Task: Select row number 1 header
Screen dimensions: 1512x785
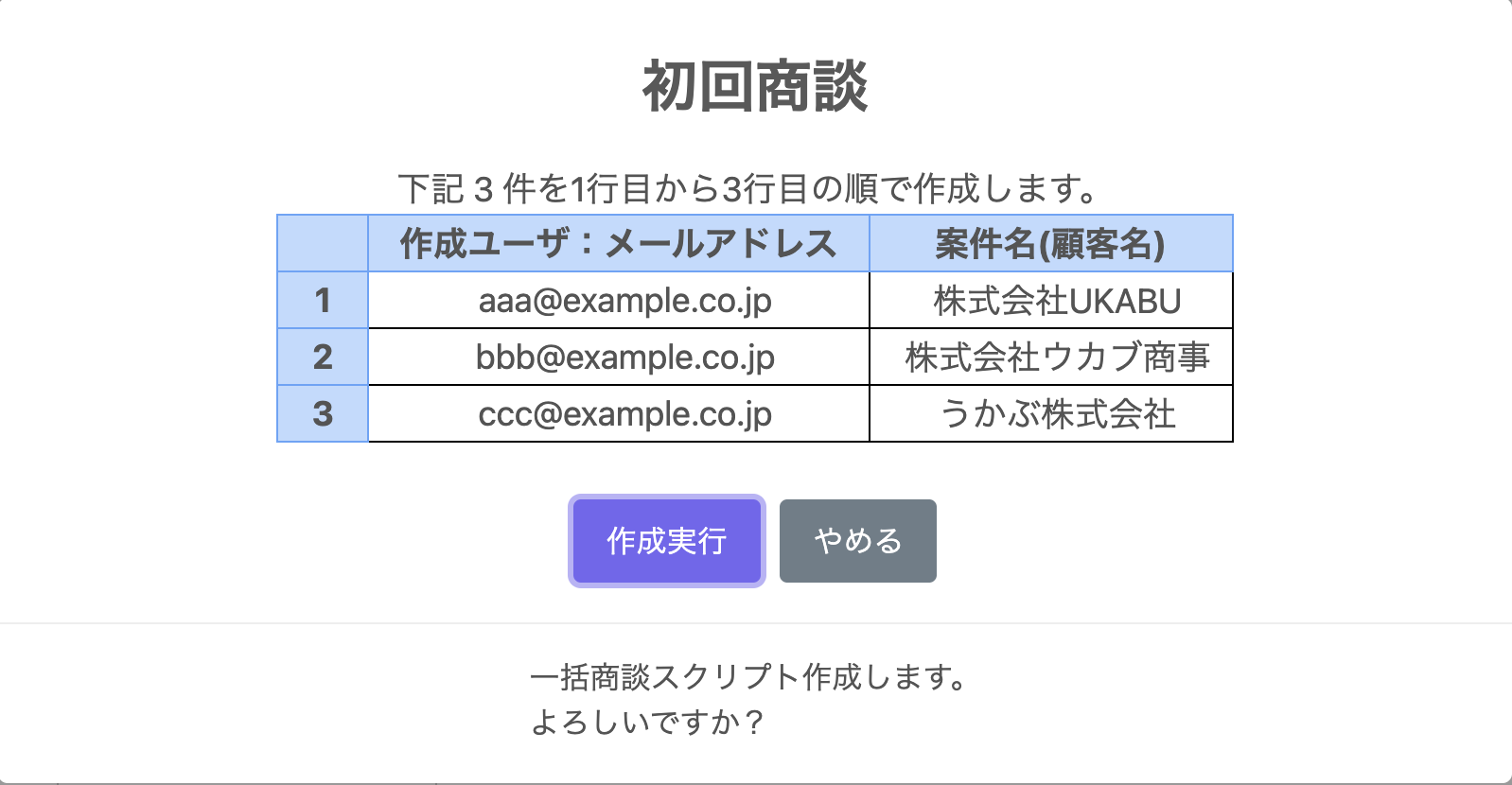Action: [x=323, y=301]
